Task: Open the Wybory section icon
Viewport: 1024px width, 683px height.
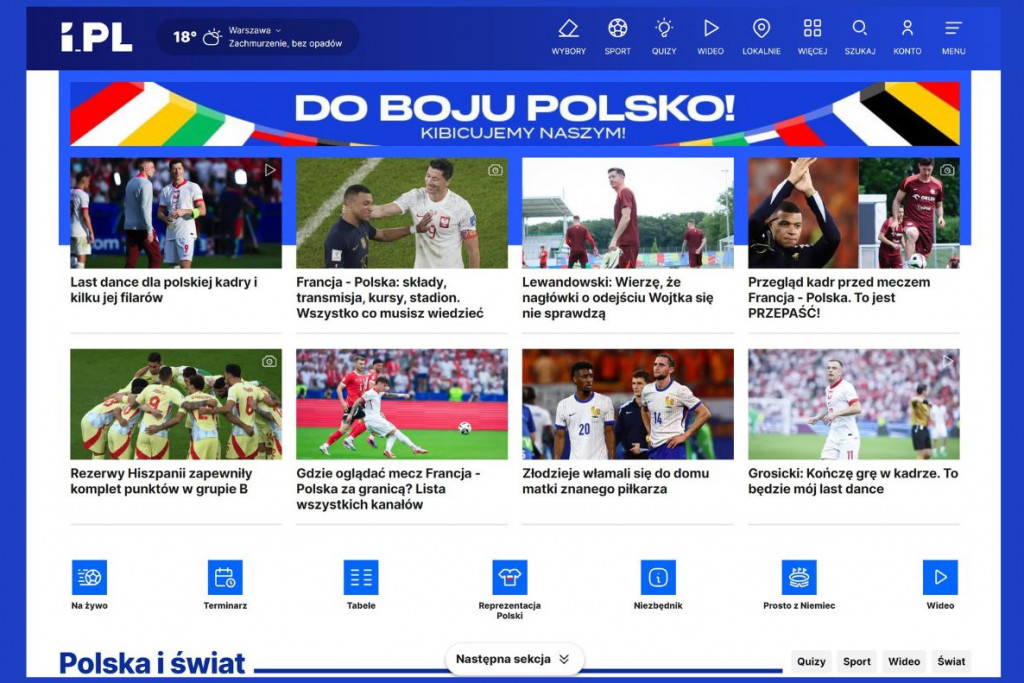Action: click(x=568, y=29)
